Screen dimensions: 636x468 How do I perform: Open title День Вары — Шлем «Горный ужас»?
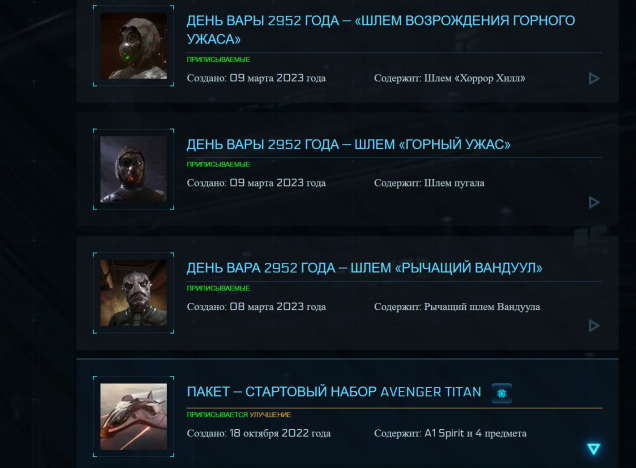(348, 144)
